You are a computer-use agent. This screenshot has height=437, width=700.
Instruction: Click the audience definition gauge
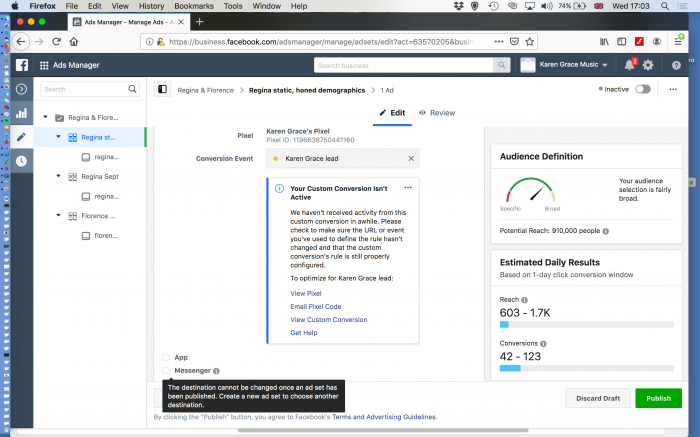pos(530,190)
